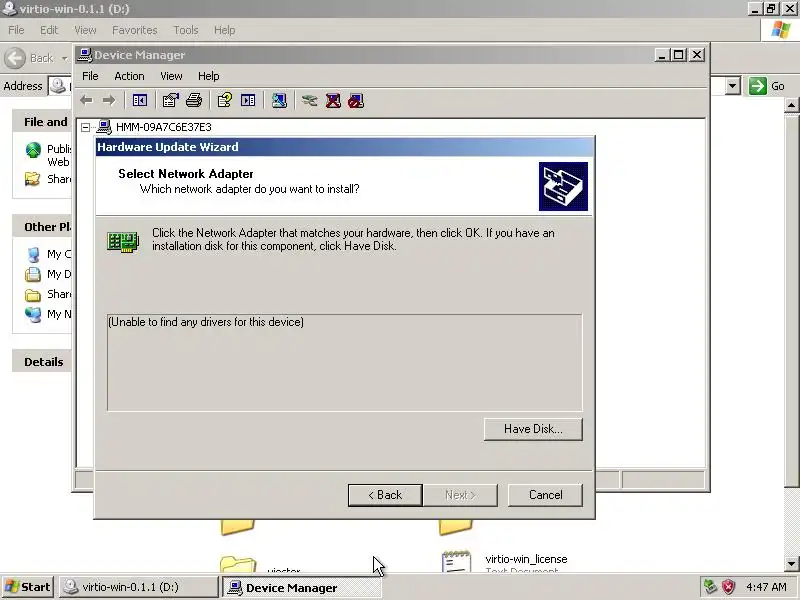Screen dimensions: 800x600
Task: Click the network adapter card icon
Action: [123, 241]
